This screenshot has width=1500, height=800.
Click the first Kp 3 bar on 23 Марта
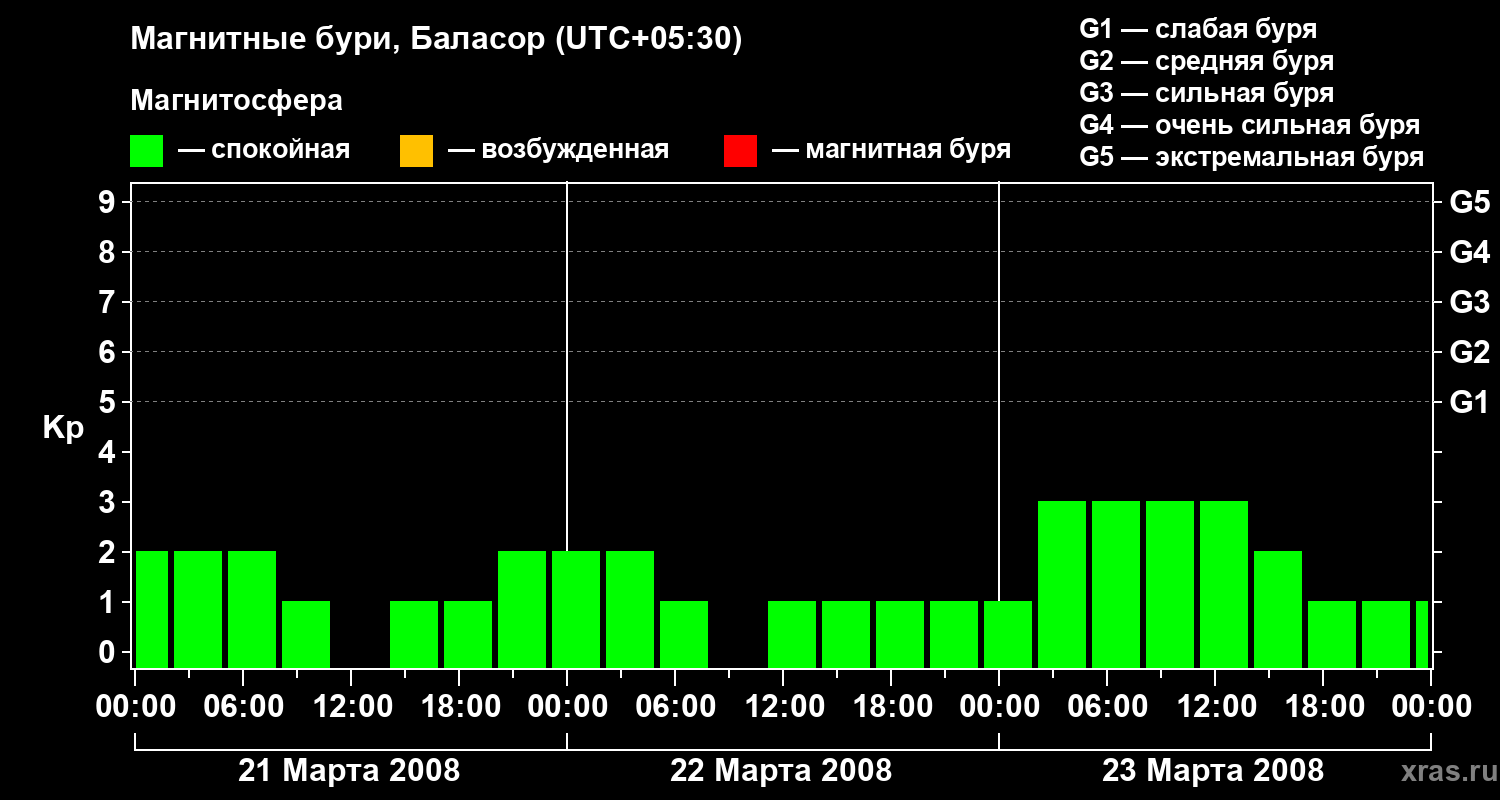(x=1062, y=584)
